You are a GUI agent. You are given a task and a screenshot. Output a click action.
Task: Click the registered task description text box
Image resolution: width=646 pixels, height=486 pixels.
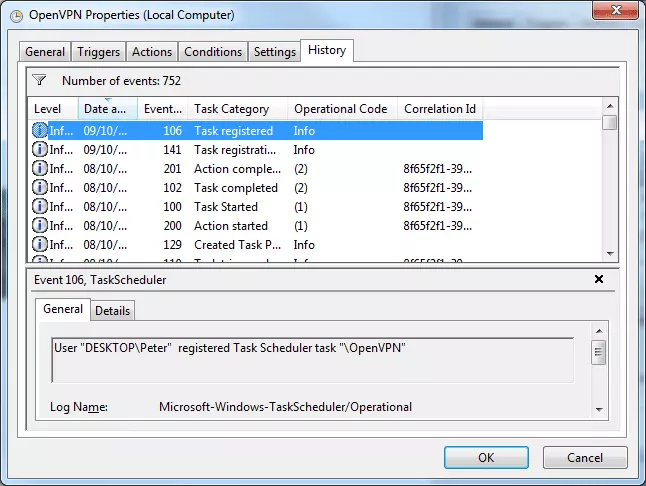[313, 360]
